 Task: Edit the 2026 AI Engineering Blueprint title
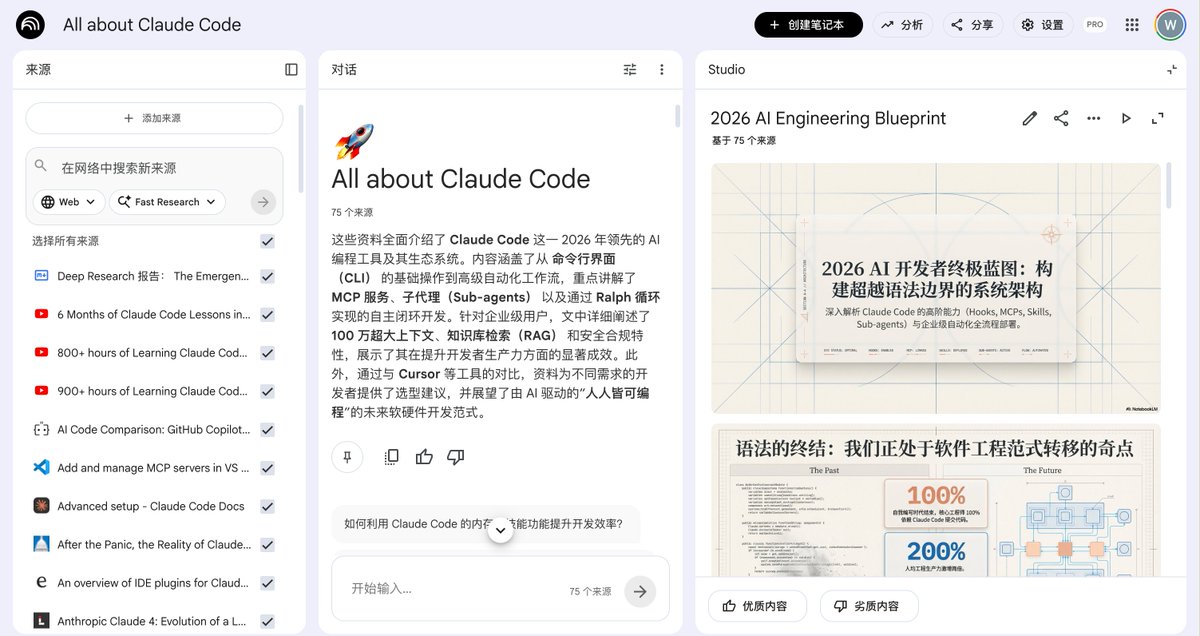click(1029, 118)
